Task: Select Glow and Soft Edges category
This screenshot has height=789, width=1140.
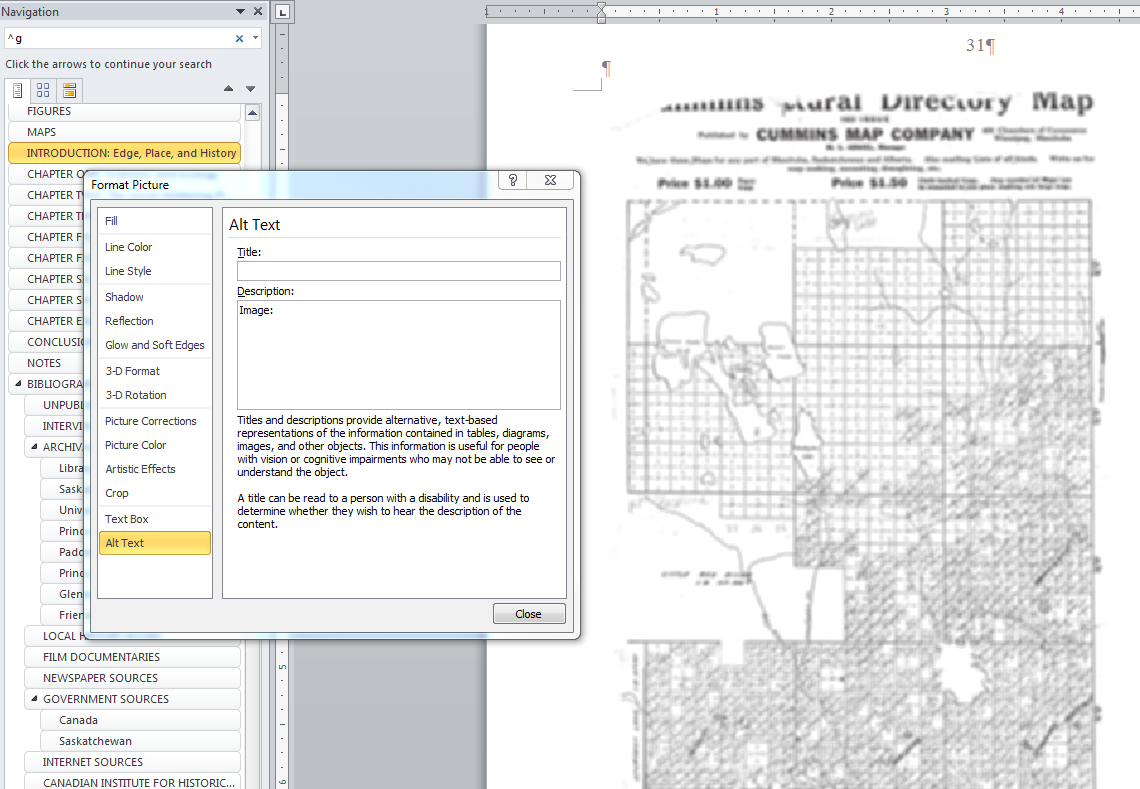Action: pos(155,345)
